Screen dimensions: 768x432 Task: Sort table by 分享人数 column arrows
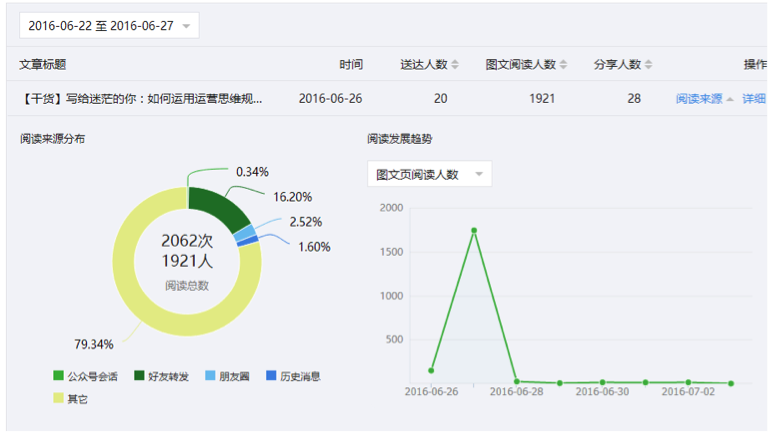pyautogui.click(x=648, y=64)
